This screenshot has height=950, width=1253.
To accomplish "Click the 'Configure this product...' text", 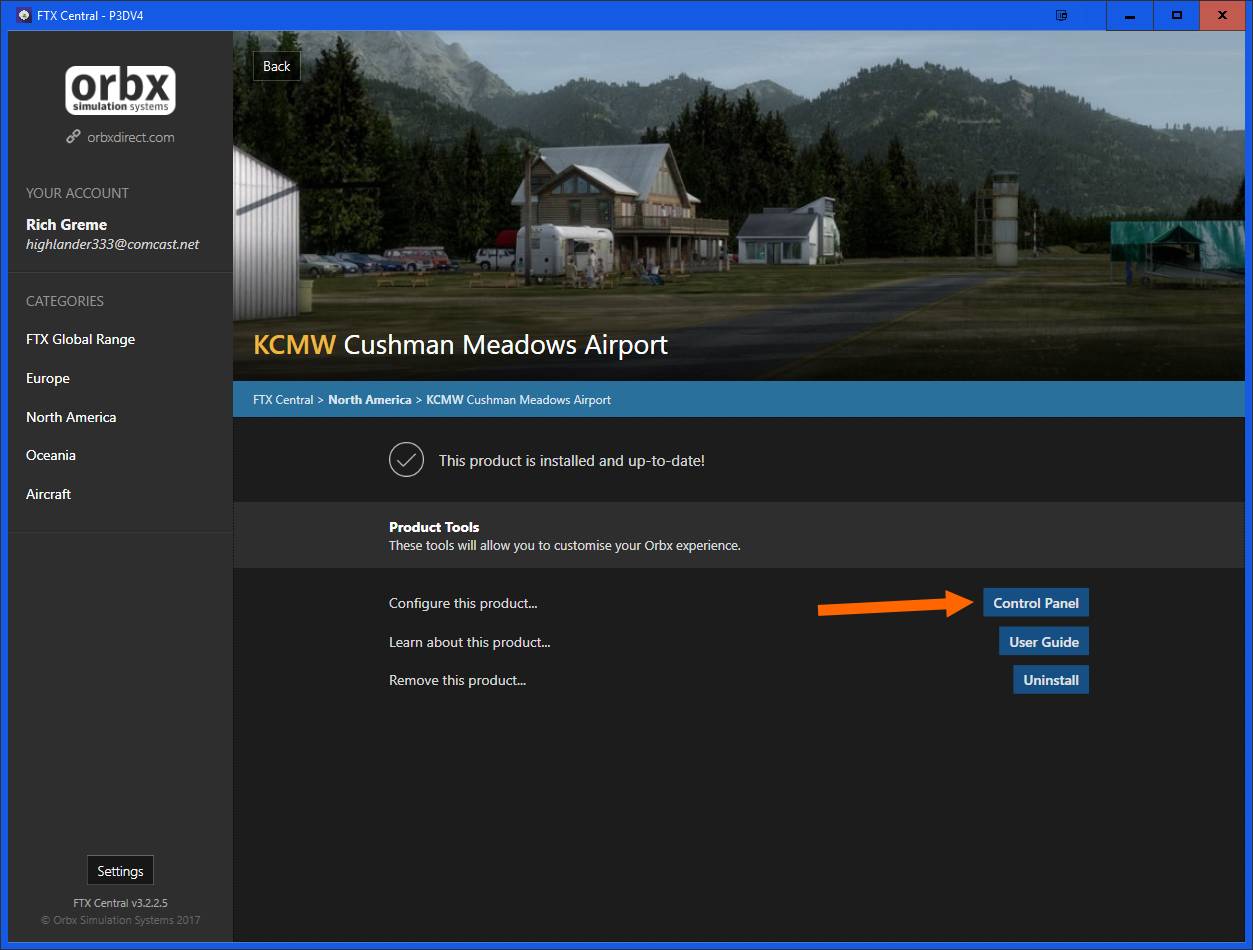I will tap(463, 603).
